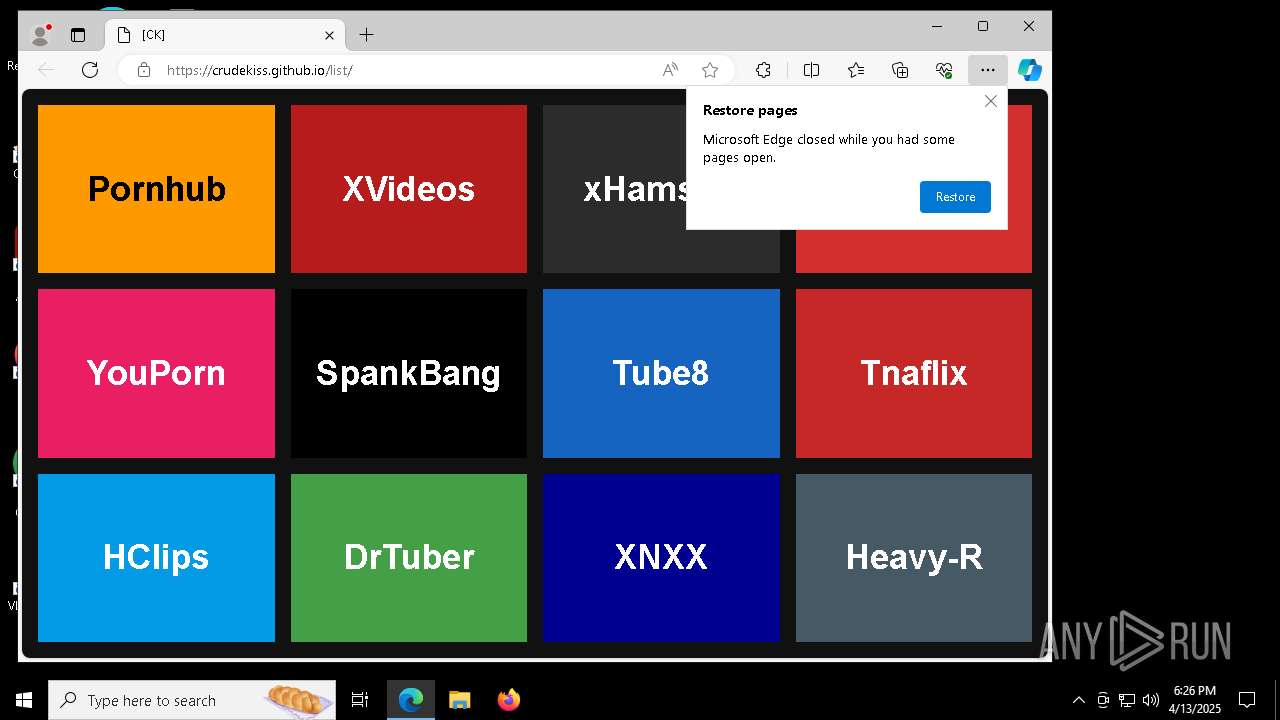Viewport: 1280px width, 720px height.
Task: Show hidden system tray icons
Action: [x=1078, y=700]
